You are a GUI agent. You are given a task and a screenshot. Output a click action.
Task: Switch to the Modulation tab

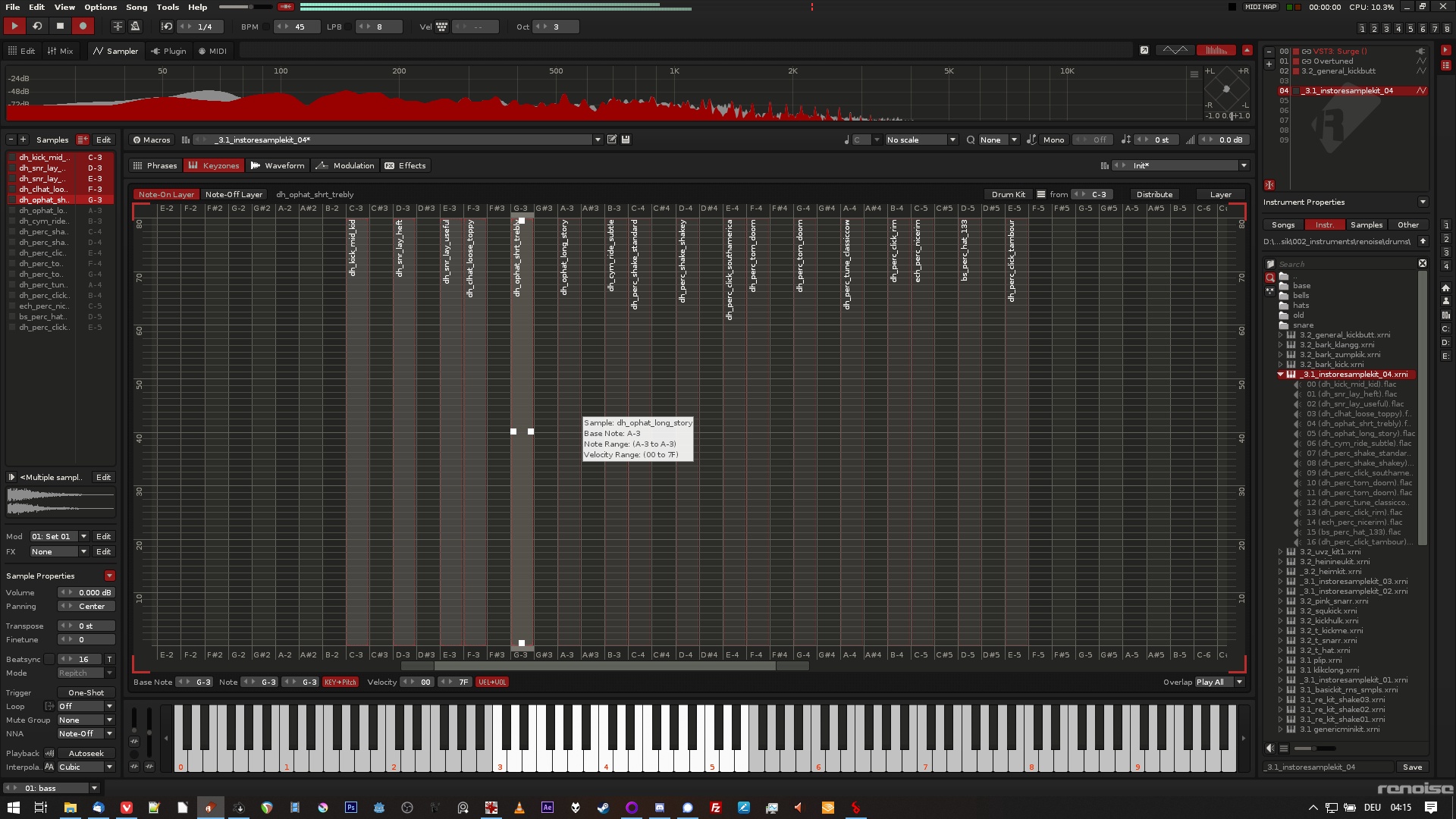click(345, 165)
